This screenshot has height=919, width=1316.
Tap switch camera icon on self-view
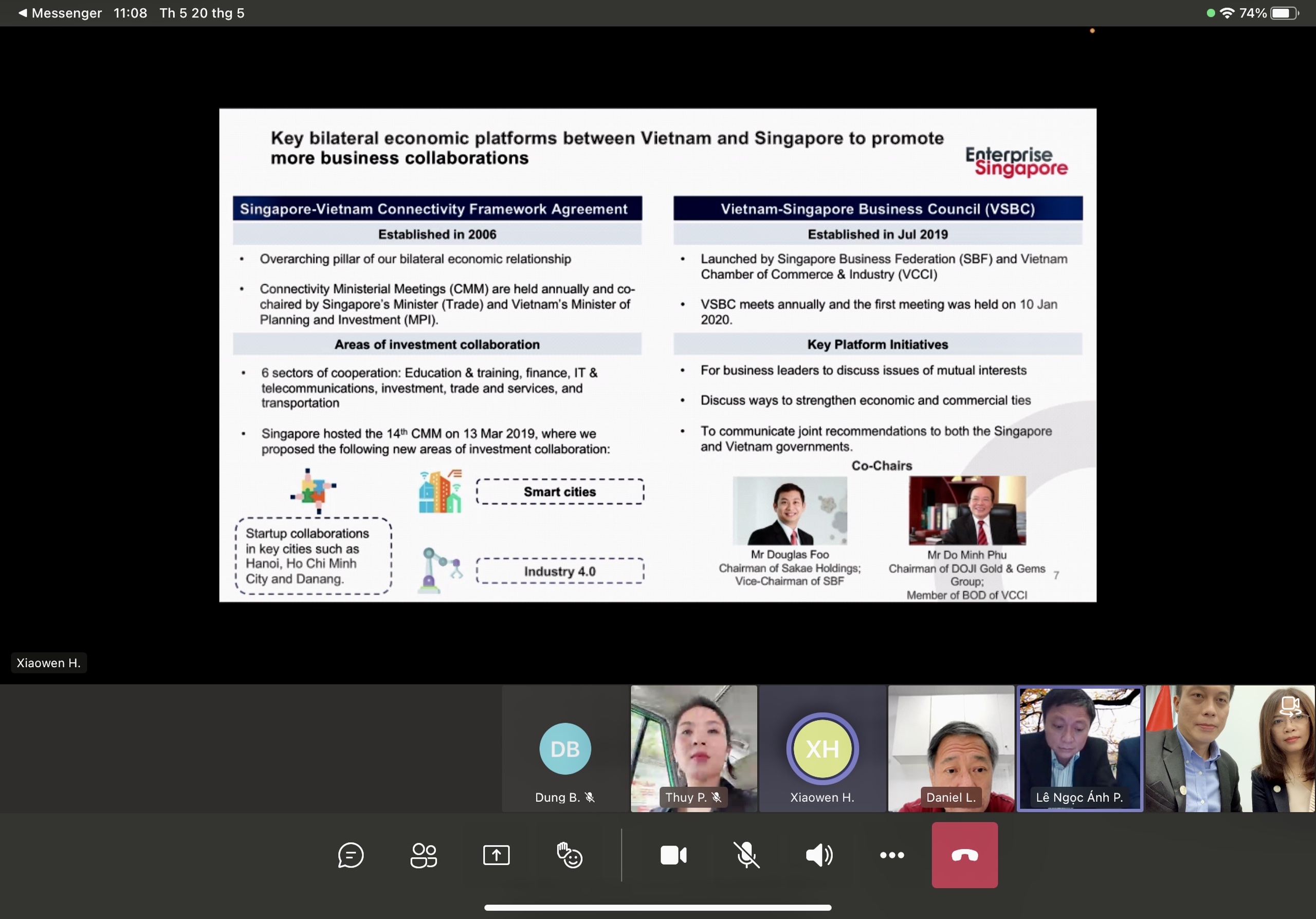click(x=1290, y=706)
